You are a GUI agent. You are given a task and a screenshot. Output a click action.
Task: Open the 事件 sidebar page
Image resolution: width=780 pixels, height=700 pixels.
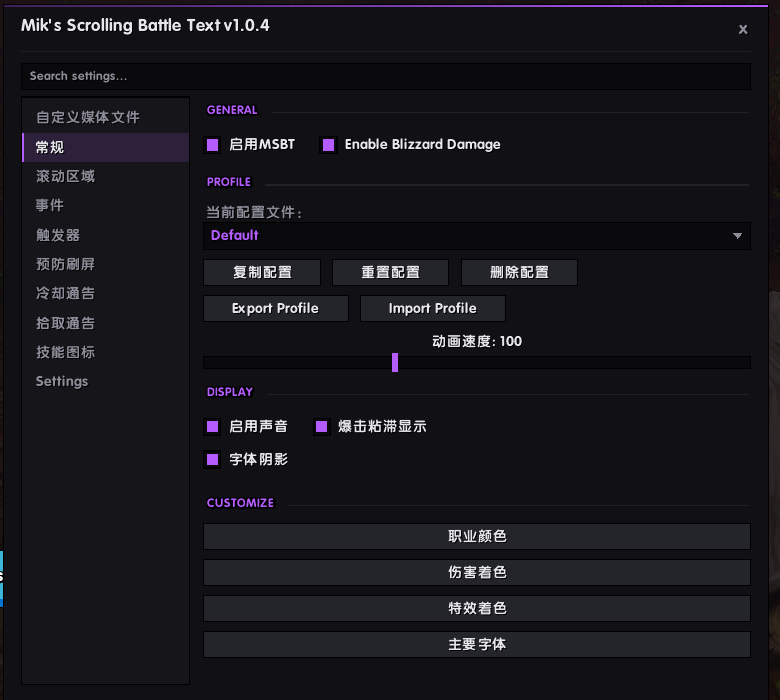tap(105, 205)
